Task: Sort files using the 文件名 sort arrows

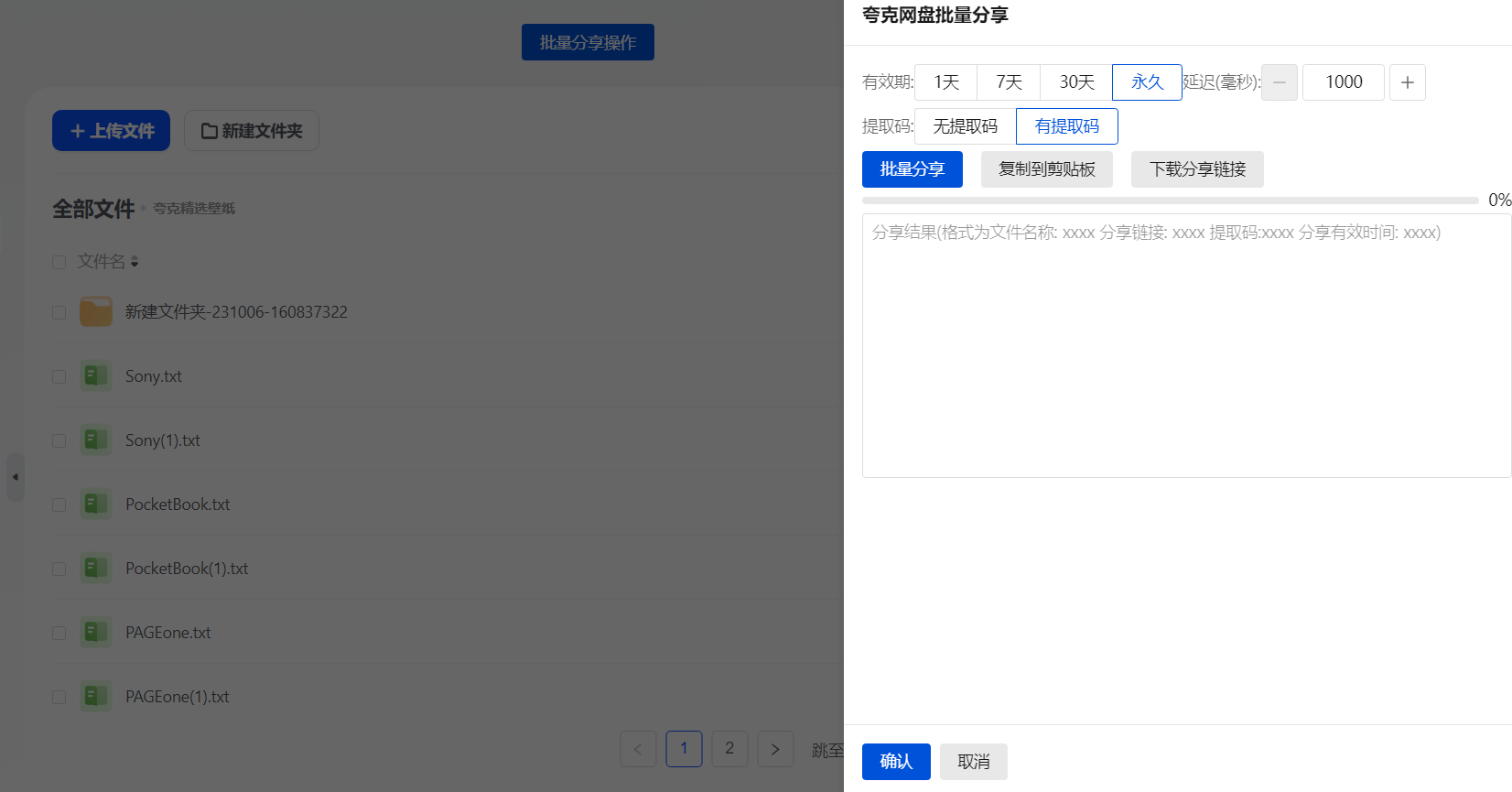Action: coord(135,262)
